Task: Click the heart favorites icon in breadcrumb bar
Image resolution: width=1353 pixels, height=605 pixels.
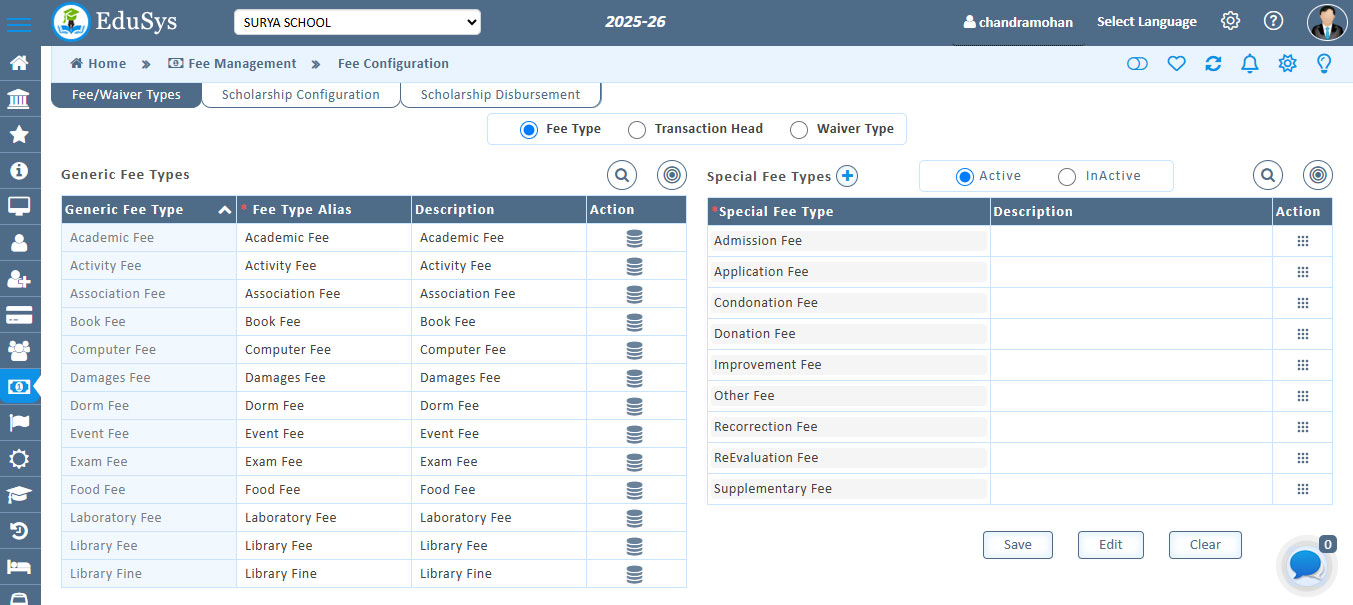Action: pos(1176,64)
